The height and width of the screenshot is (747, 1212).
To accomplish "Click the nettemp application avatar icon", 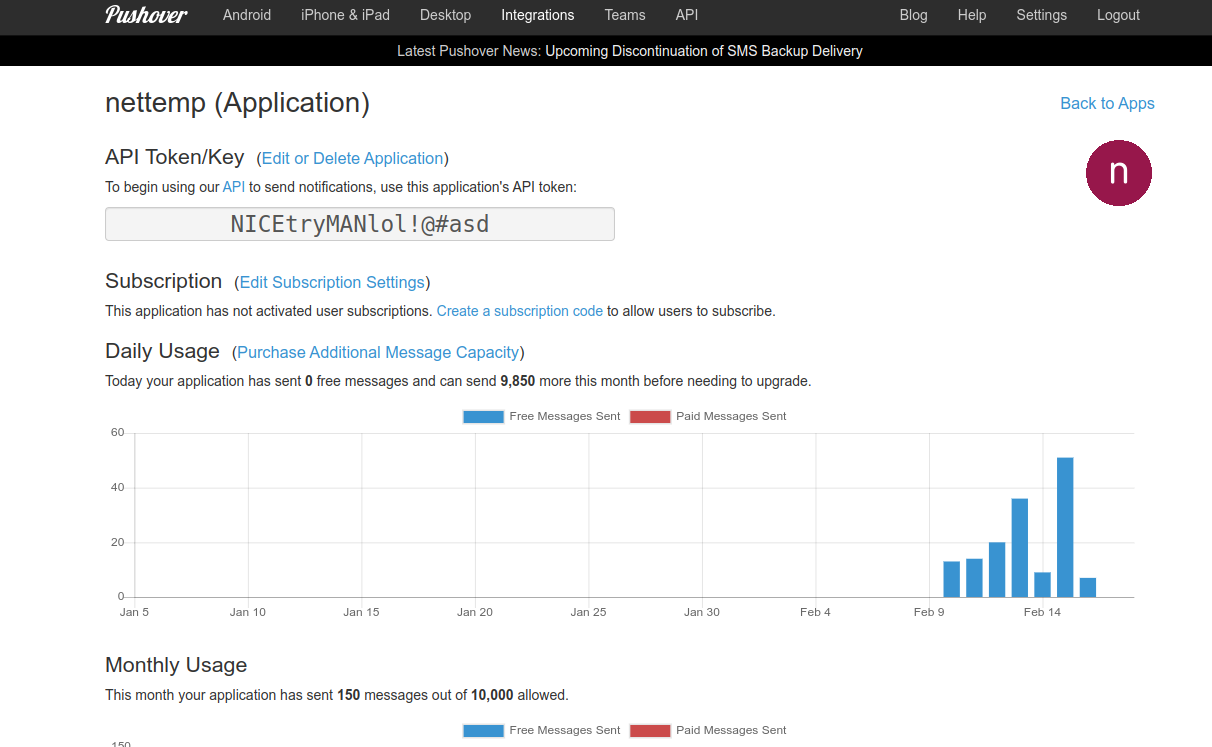I will (x=1119, y=173).
